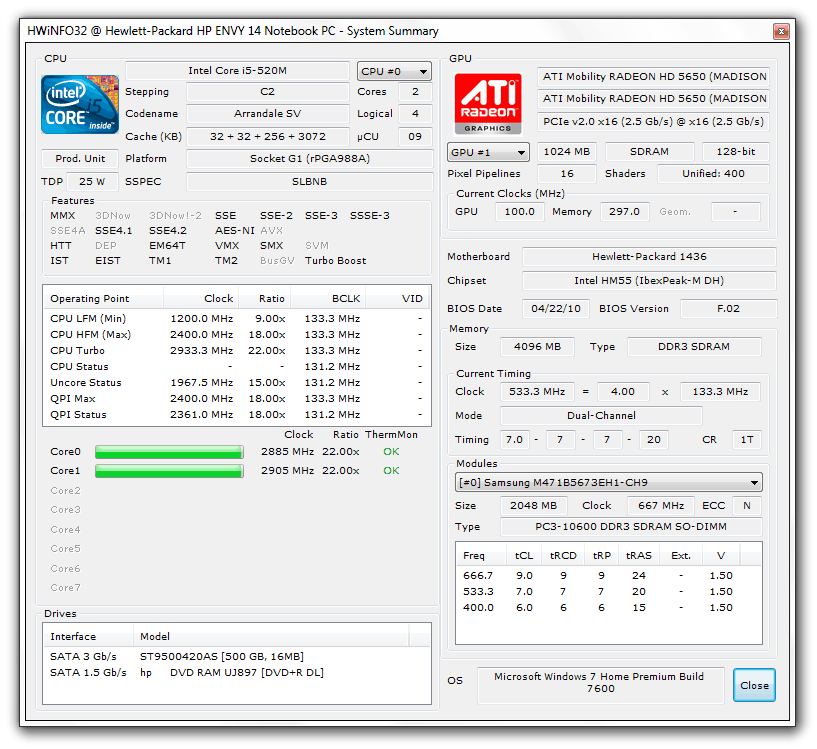Click the tRAS column header

click(x=638, y=556)
